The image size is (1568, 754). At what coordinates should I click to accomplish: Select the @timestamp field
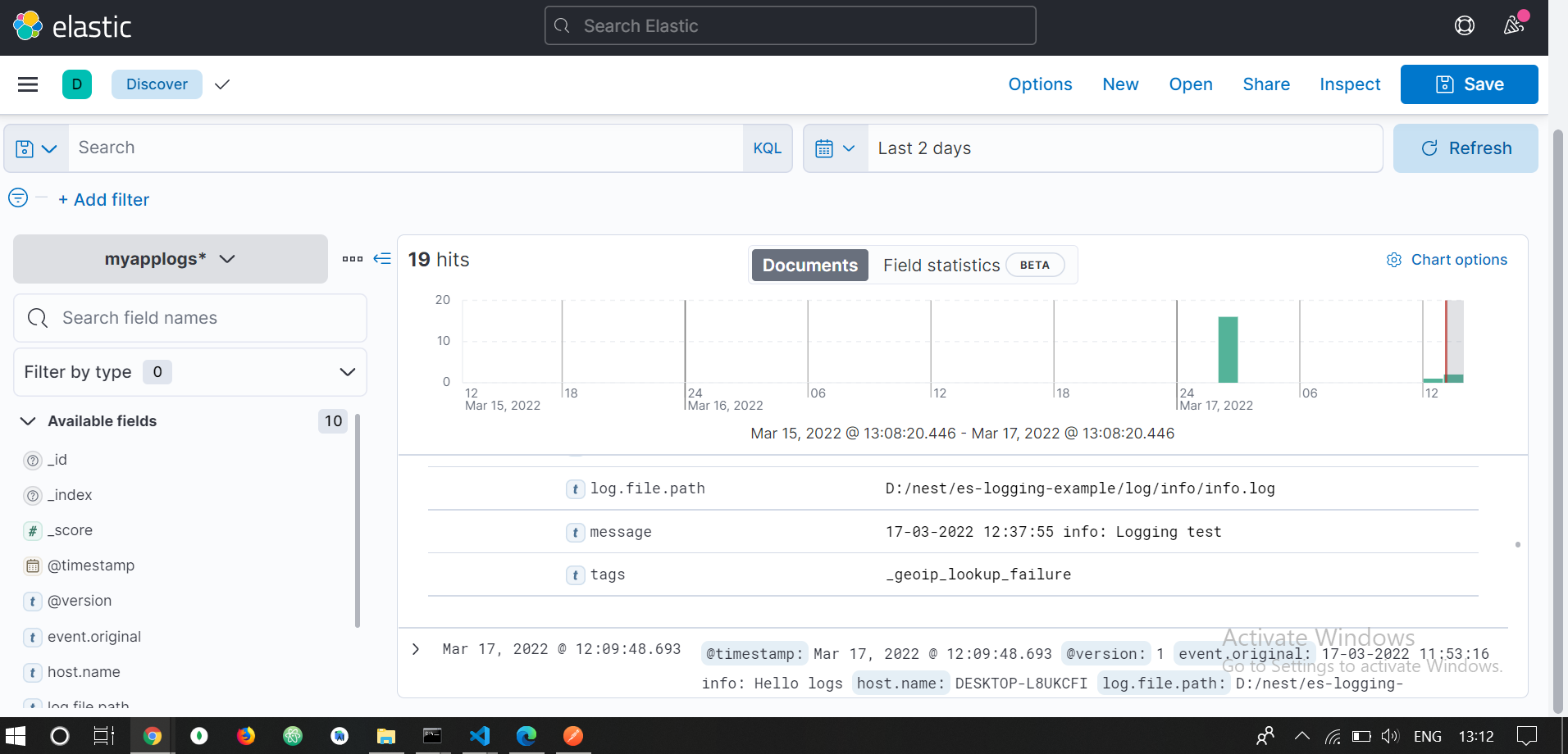91,566
